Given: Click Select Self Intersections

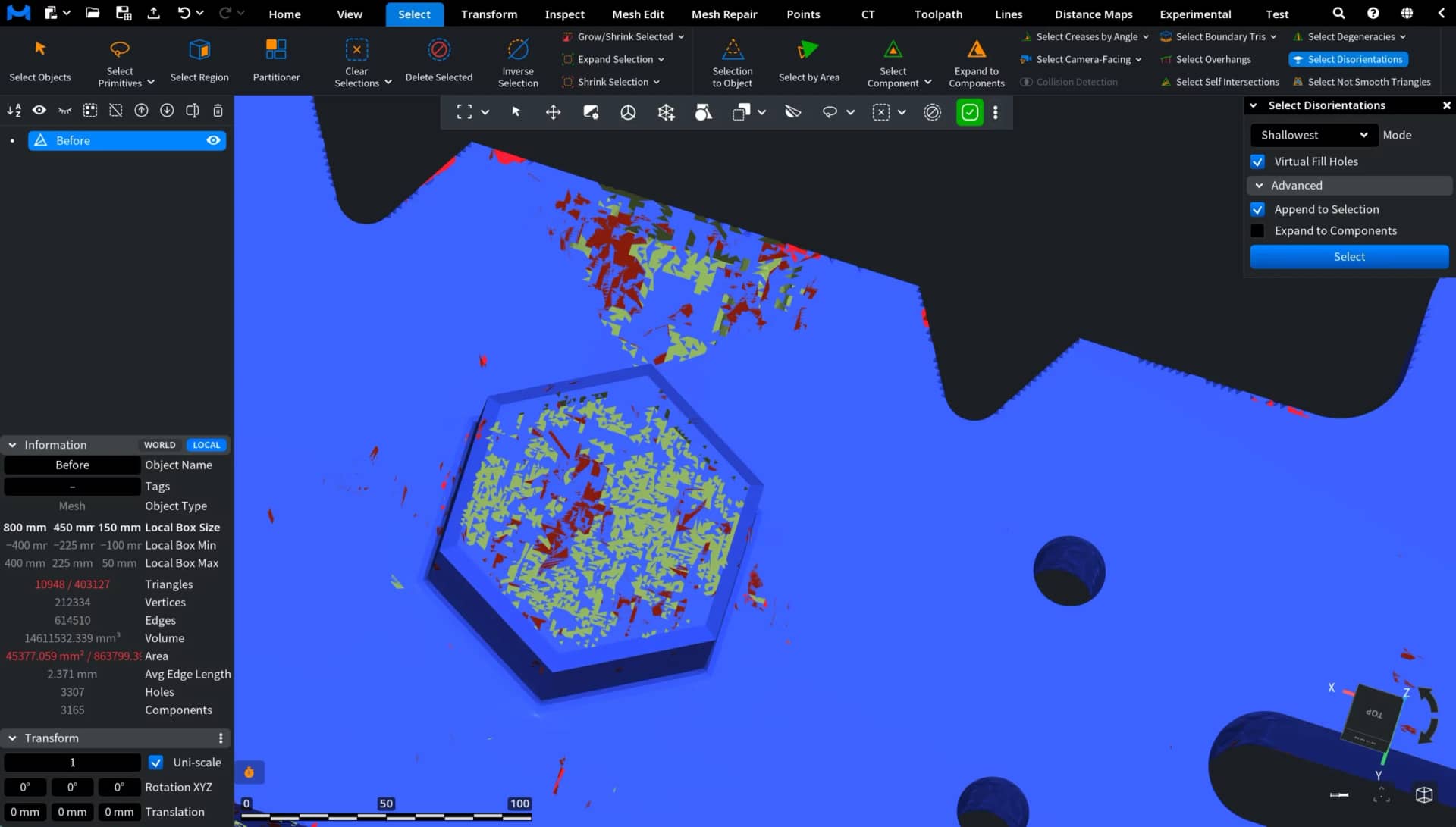Looking at the screenshot, I should coord(1219,82).
